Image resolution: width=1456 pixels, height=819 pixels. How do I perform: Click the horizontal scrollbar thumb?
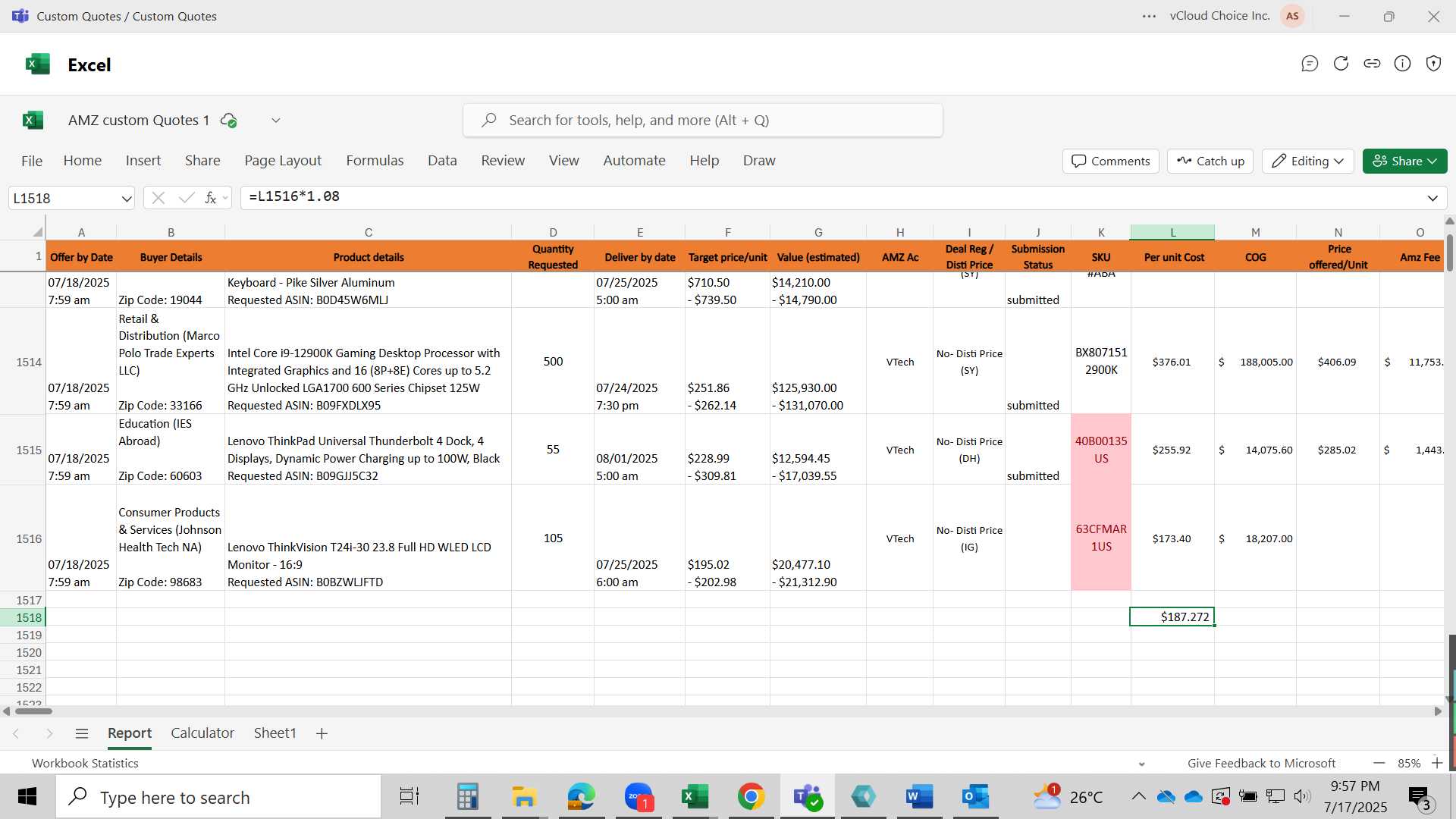33,711
